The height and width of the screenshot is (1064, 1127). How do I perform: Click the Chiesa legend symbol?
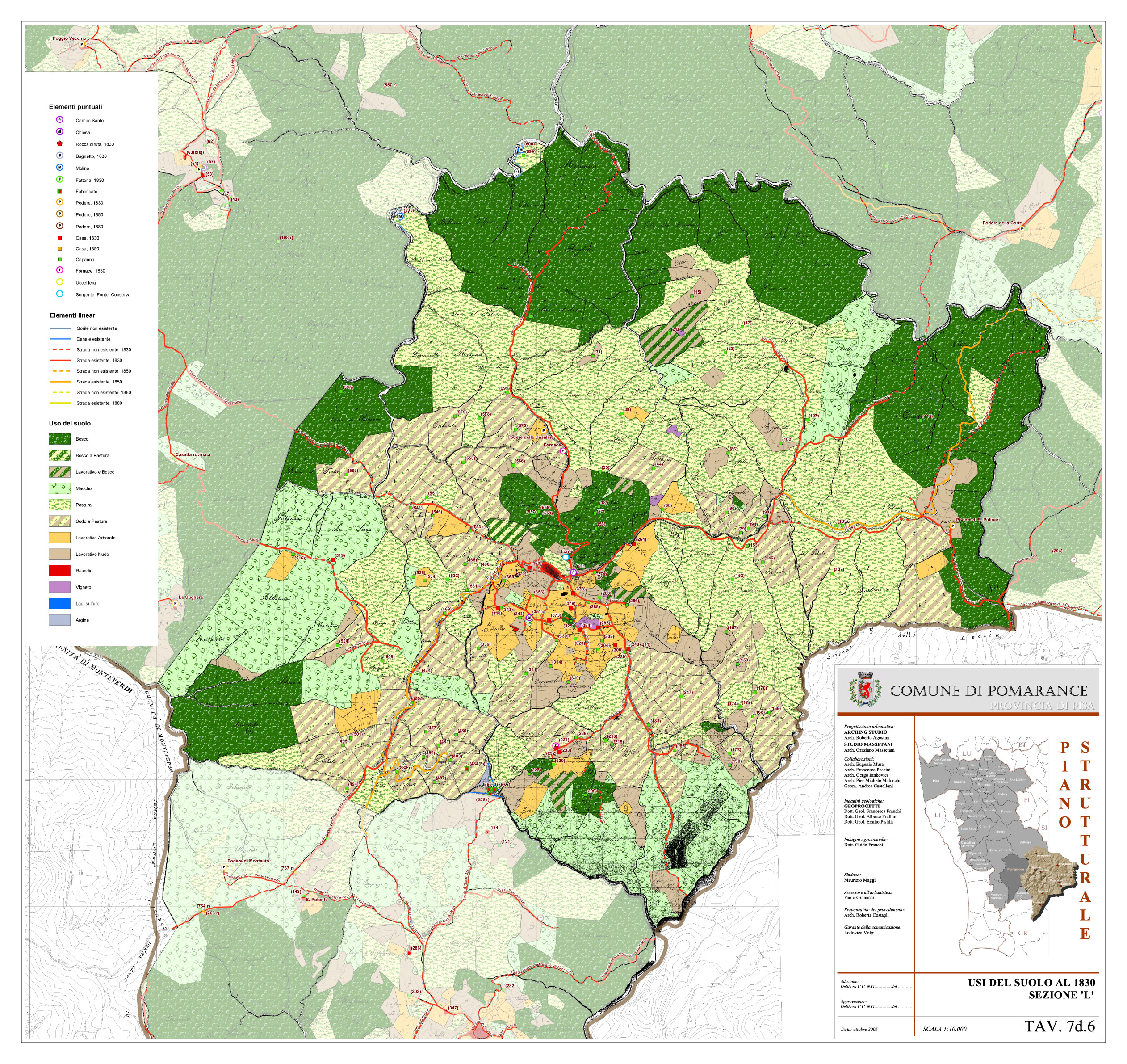click(x=59, y=131)
